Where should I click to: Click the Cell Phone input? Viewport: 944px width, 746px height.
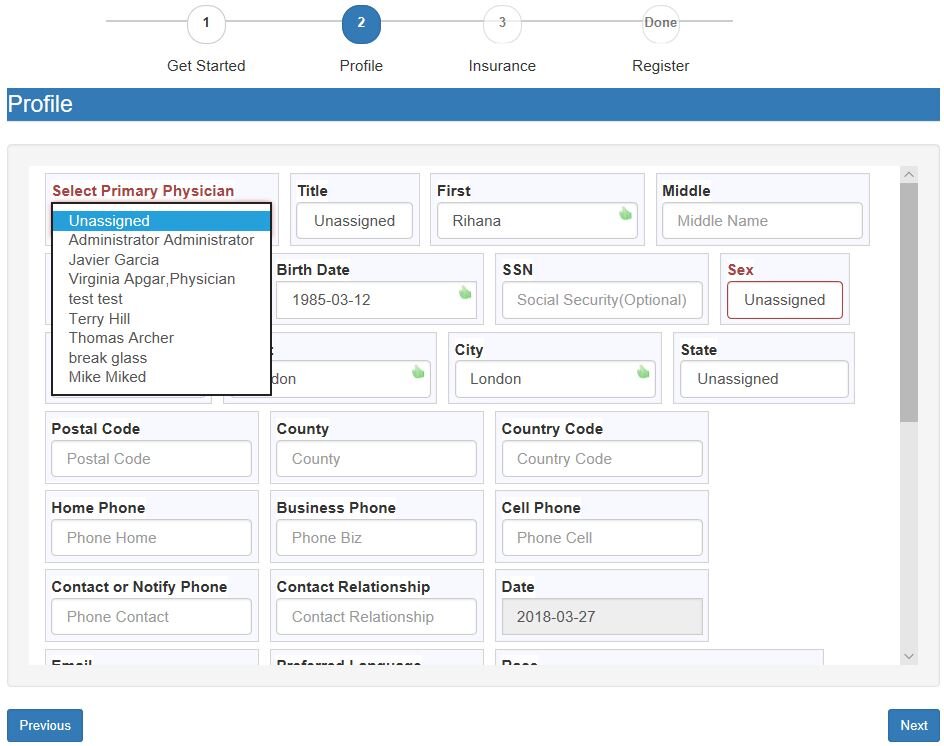click(x=602, y=538)
